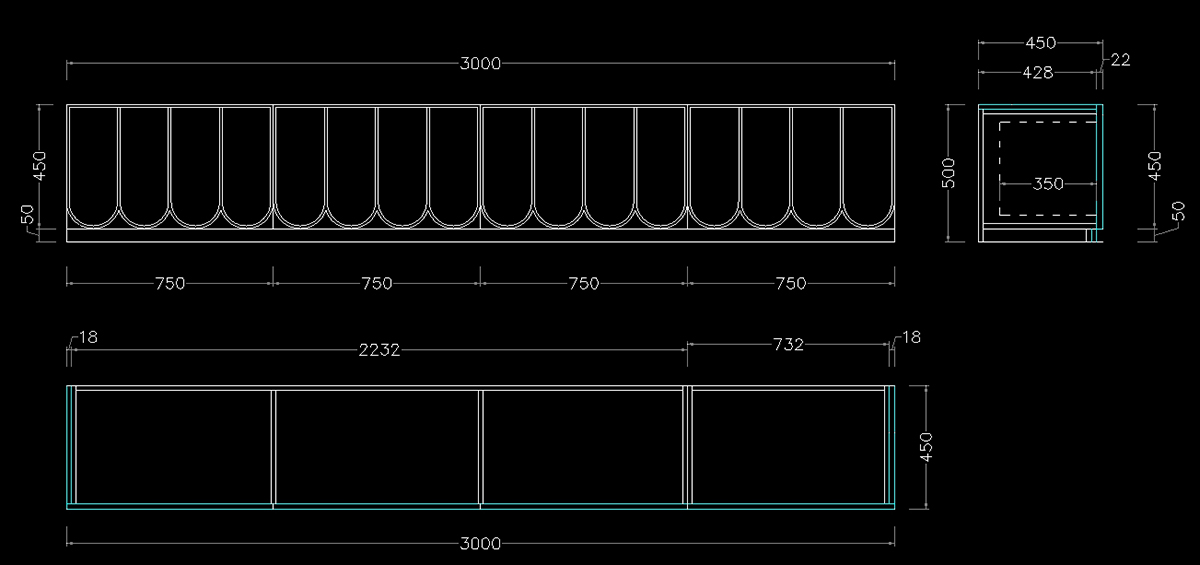Click the 18 dimension at plan's right end
The image size is (1200, 565).
pos(910,337)
